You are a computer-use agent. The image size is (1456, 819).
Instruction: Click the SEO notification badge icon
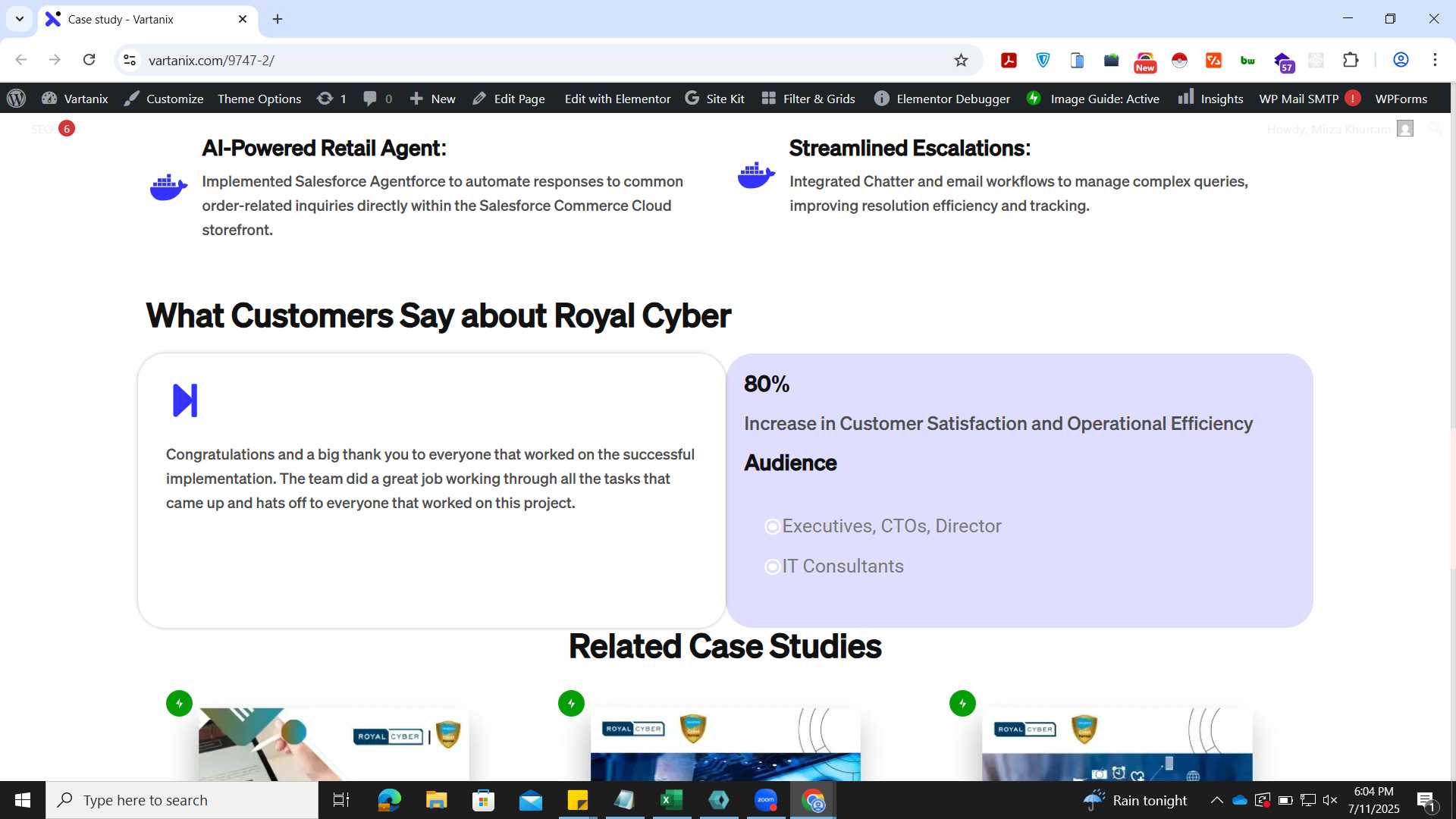coord(67,128)
